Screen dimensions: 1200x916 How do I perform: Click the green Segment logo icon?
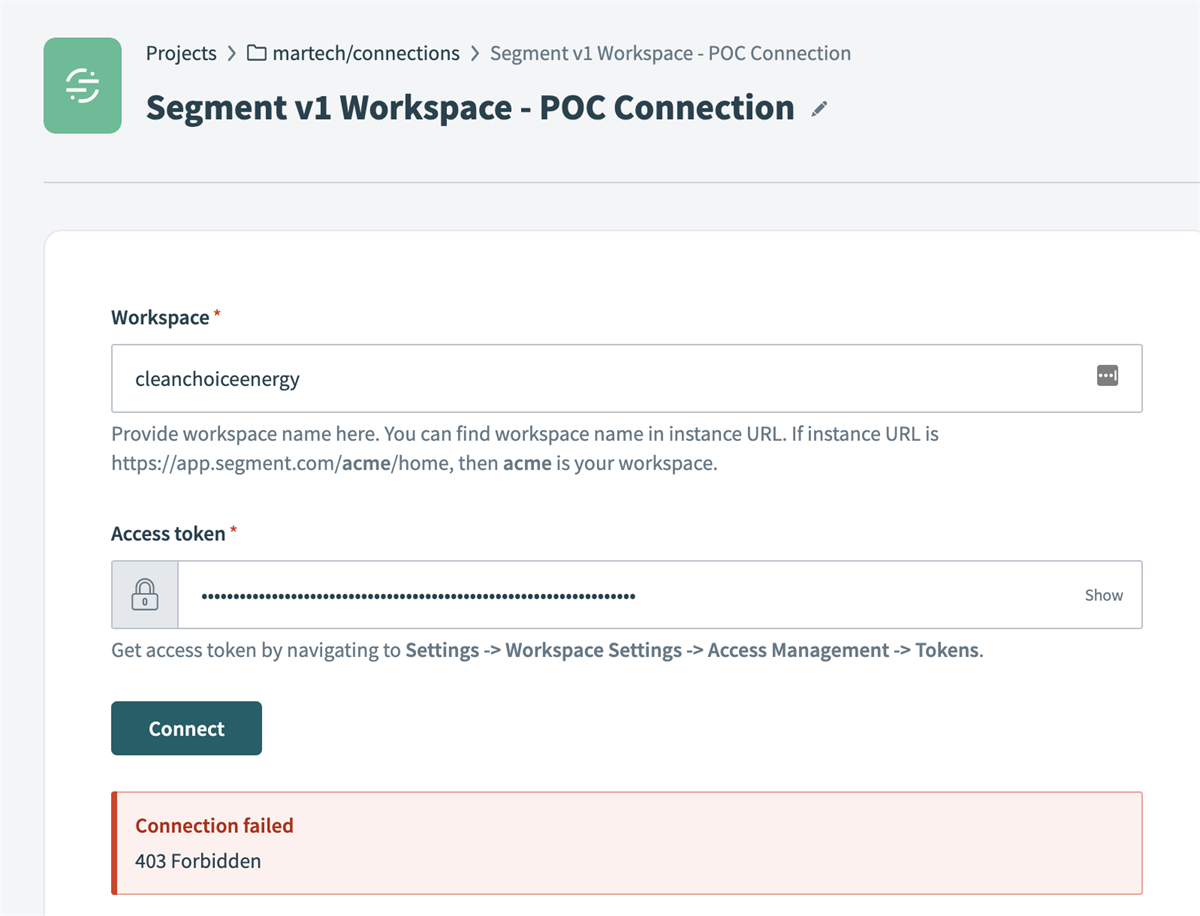click(x=82, y=85)
